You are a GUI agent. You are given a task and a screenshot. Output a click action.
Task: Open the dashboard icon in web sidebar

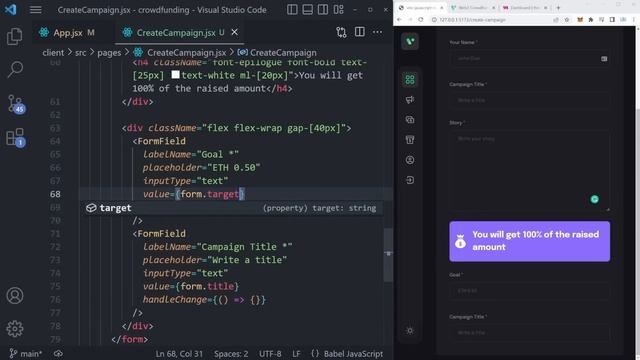coord(410,79)
